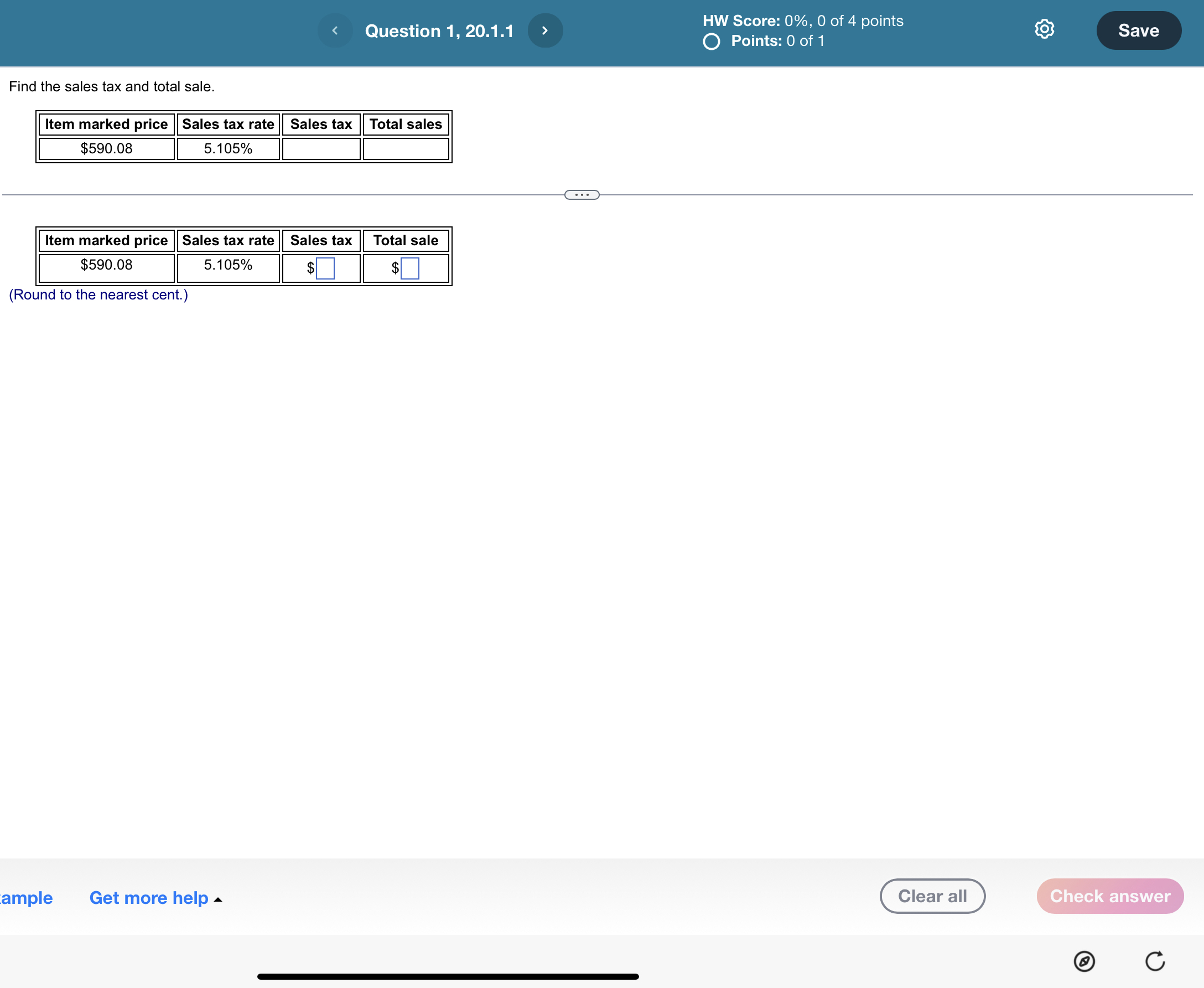Click the Clear all button
Image resolution: width=1204 pixels, height=988 pixels.
(932, 895)
